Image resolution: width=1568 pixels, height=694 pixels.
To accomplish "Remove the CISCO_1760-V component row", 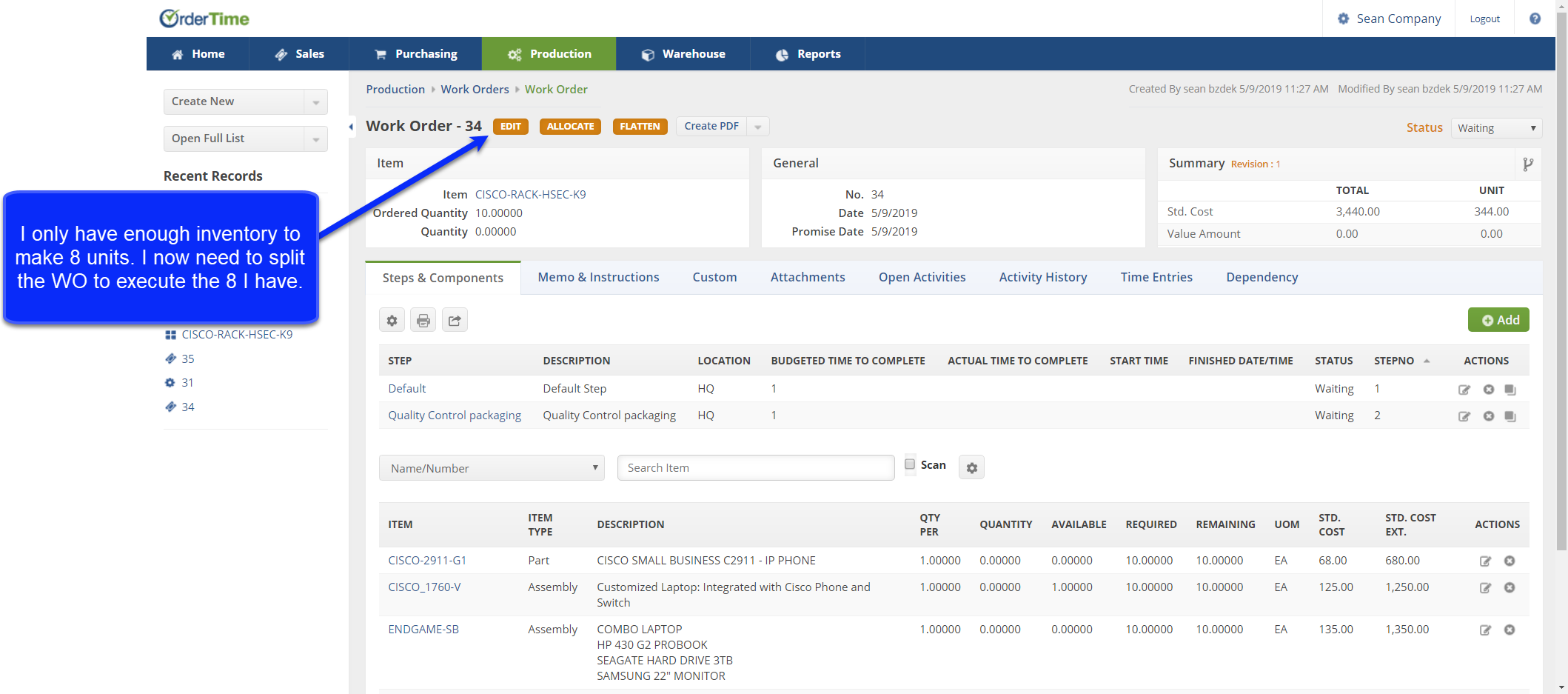I will 1510,588.
